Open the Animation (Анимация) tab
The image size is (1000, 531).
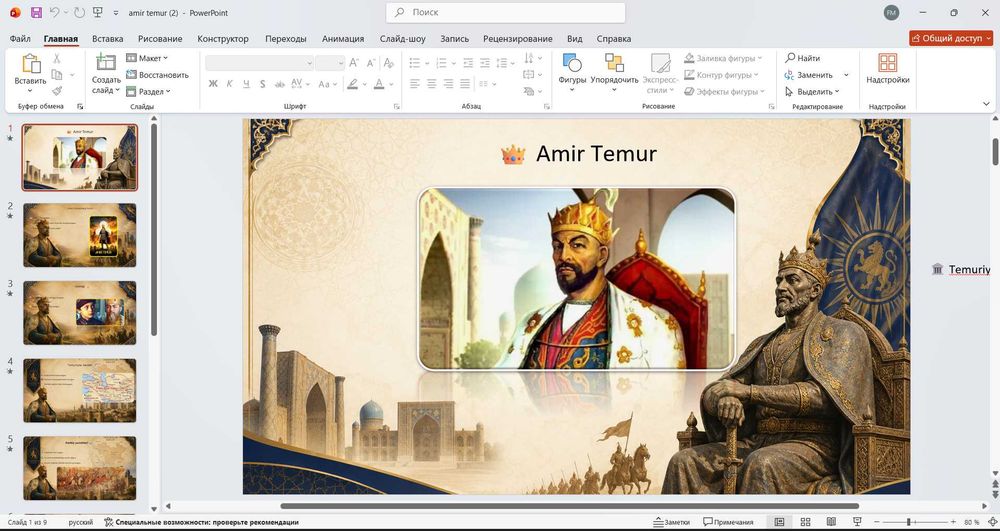(x=343, y=38)
